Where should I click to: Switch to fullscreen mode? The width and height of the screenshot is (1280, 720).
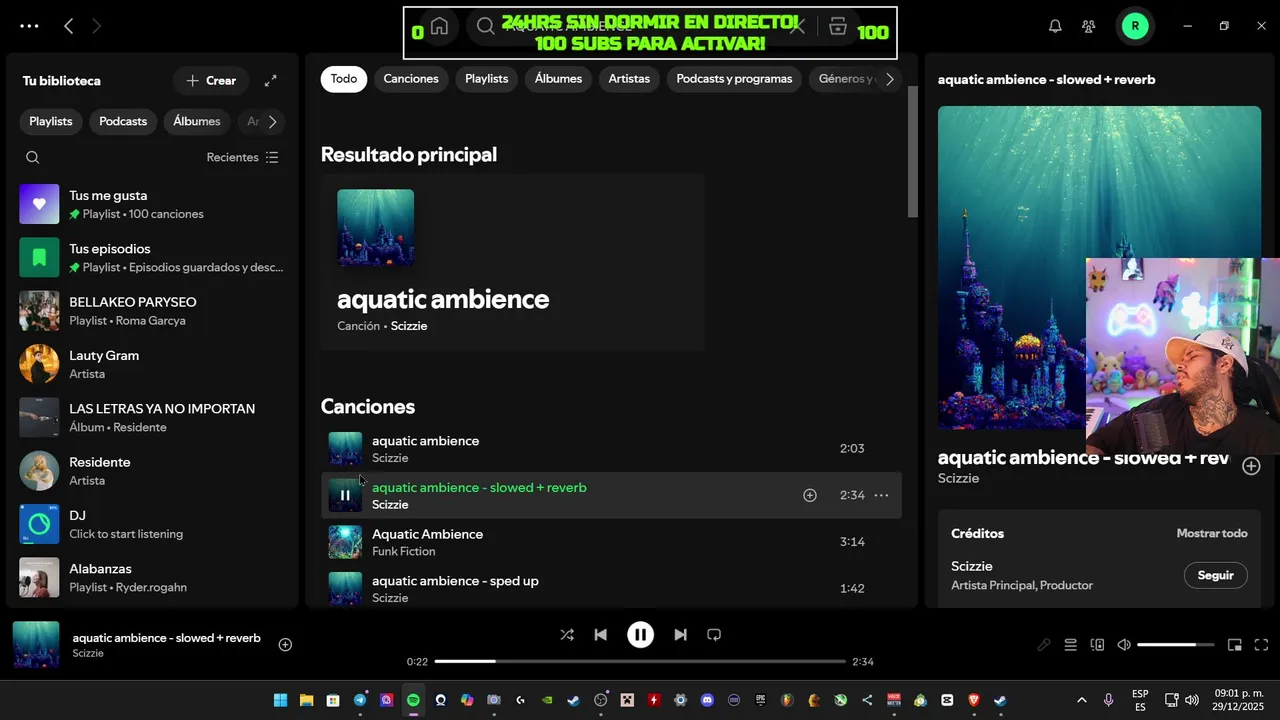point(1261,645)
